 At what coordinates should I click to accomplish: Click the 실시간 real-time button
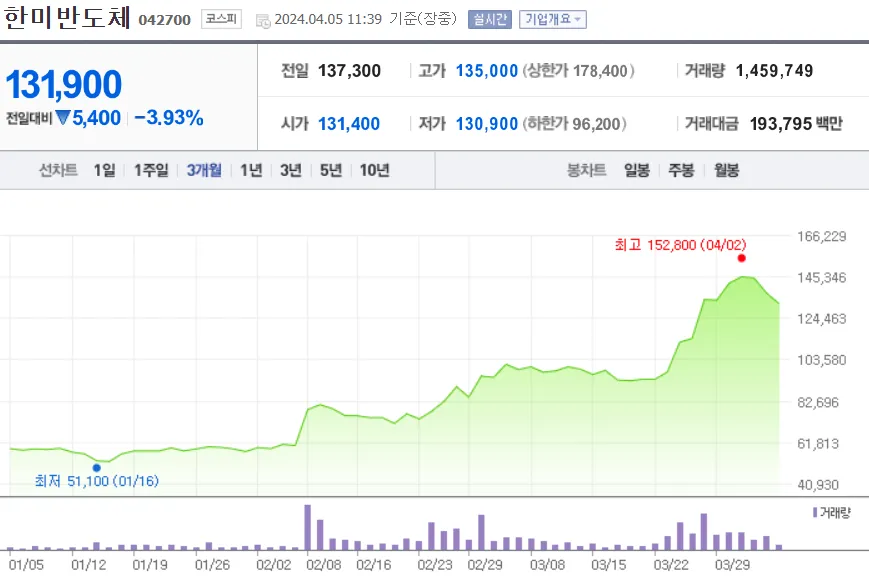coord(489,19)
